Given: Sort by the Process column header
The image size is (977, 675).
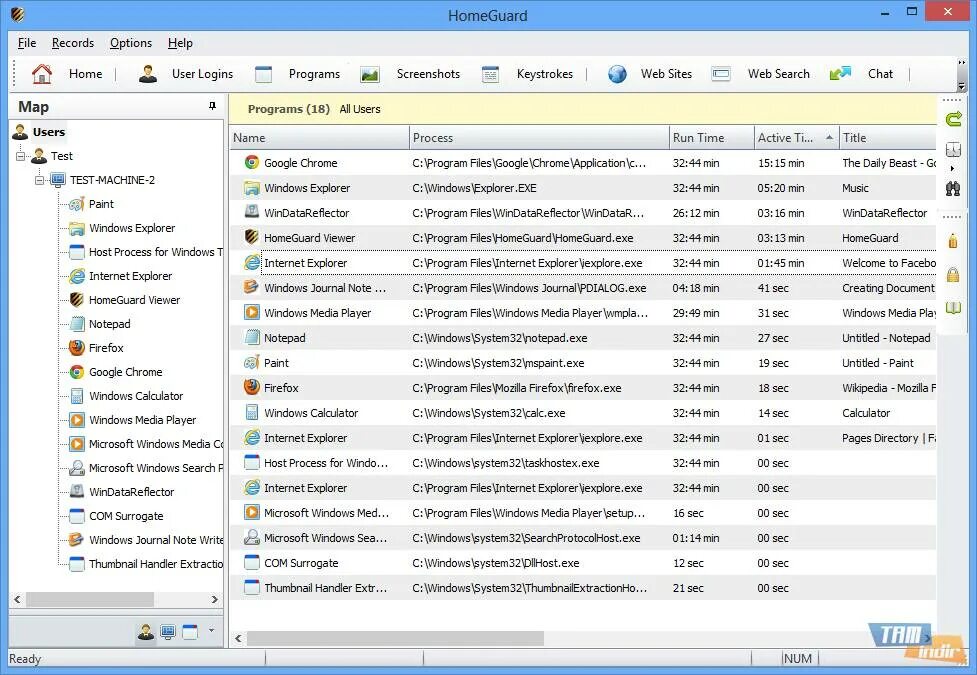Looking at the screenshot, I should (x=540, y=138).
